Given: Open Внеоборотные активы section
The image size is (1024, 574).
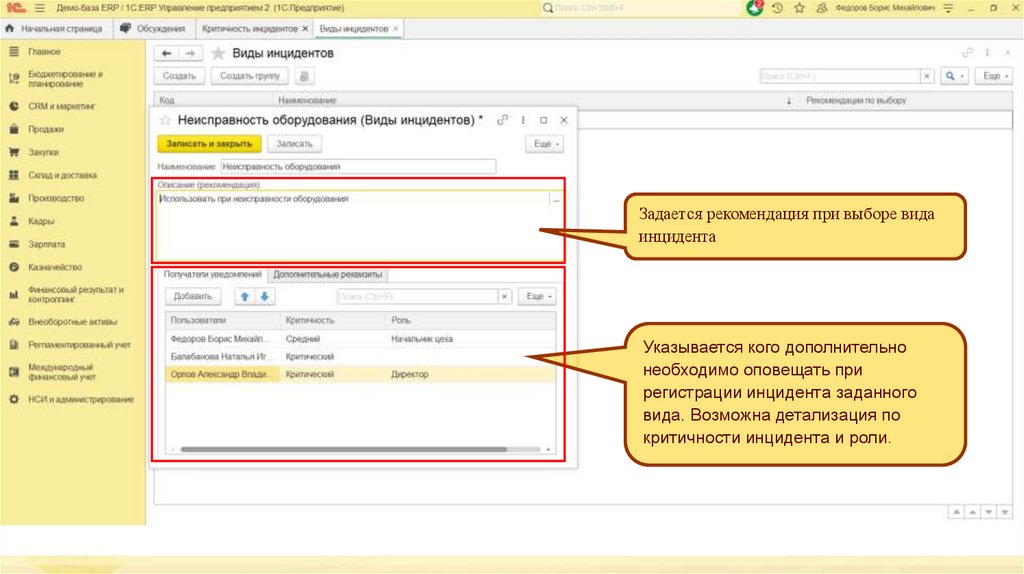Looking at the screenshot, I should [72, 322].
